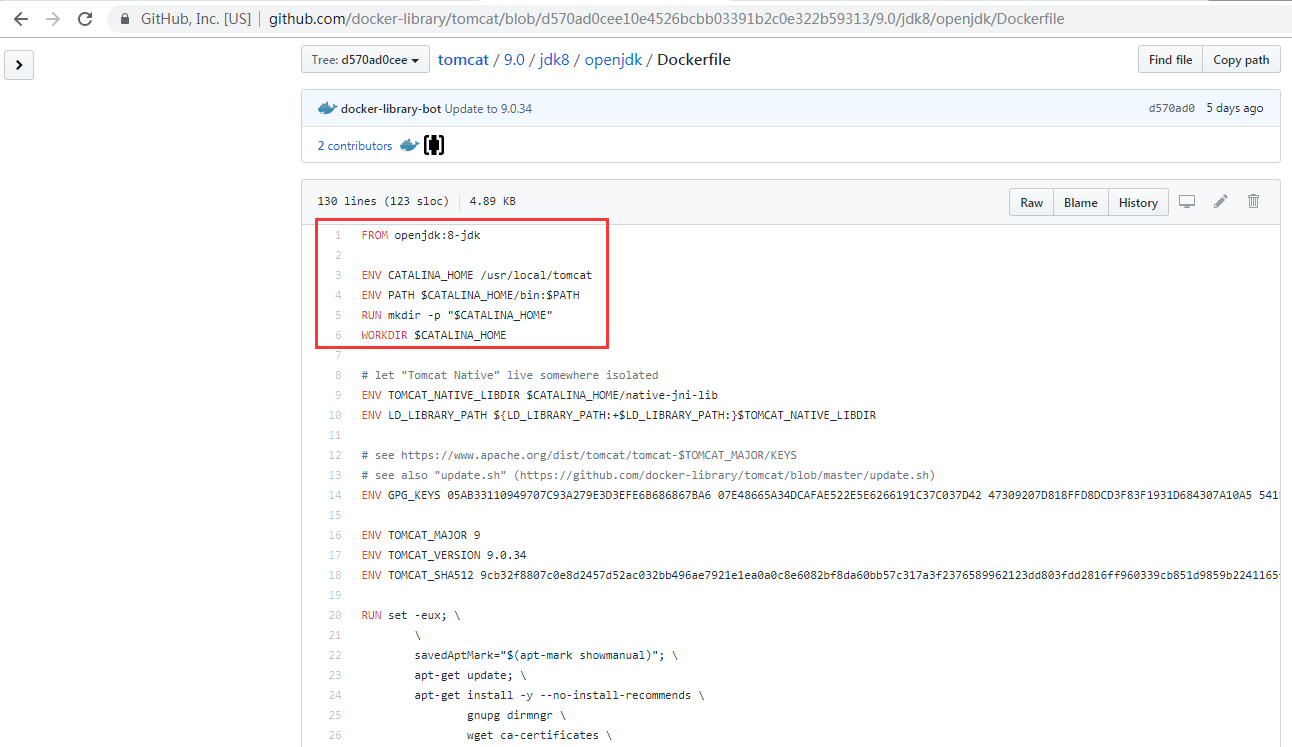Open the Blame view
This screenshot has height=747, width=1292.
1080,202
